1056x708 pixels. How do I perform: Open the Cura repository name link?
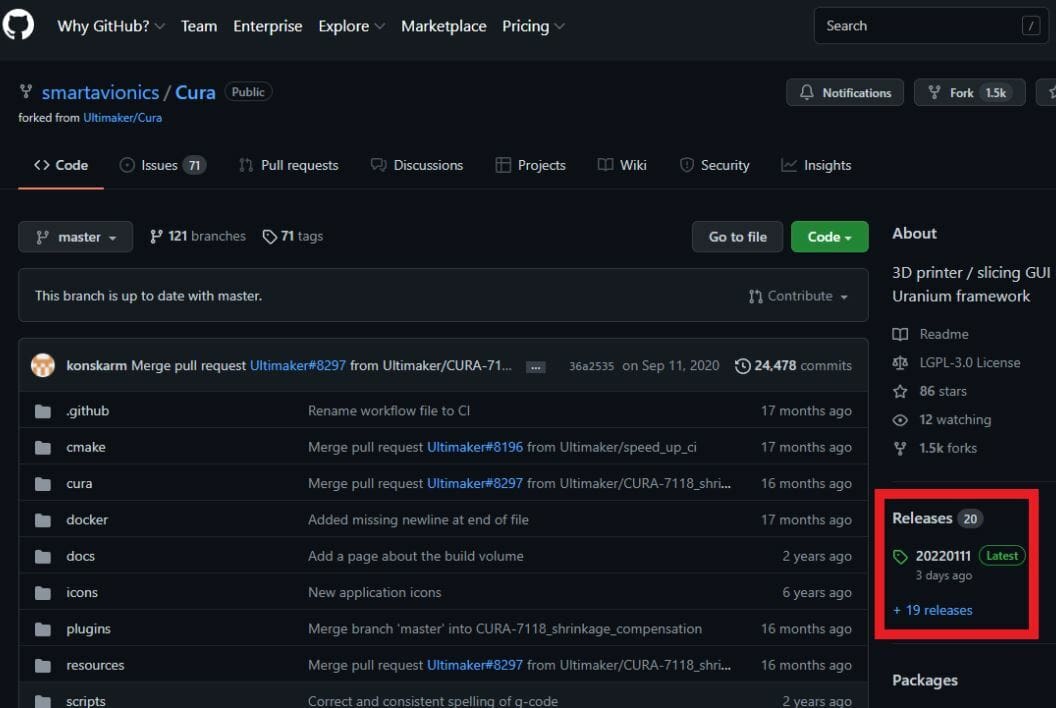pos(195,92)
